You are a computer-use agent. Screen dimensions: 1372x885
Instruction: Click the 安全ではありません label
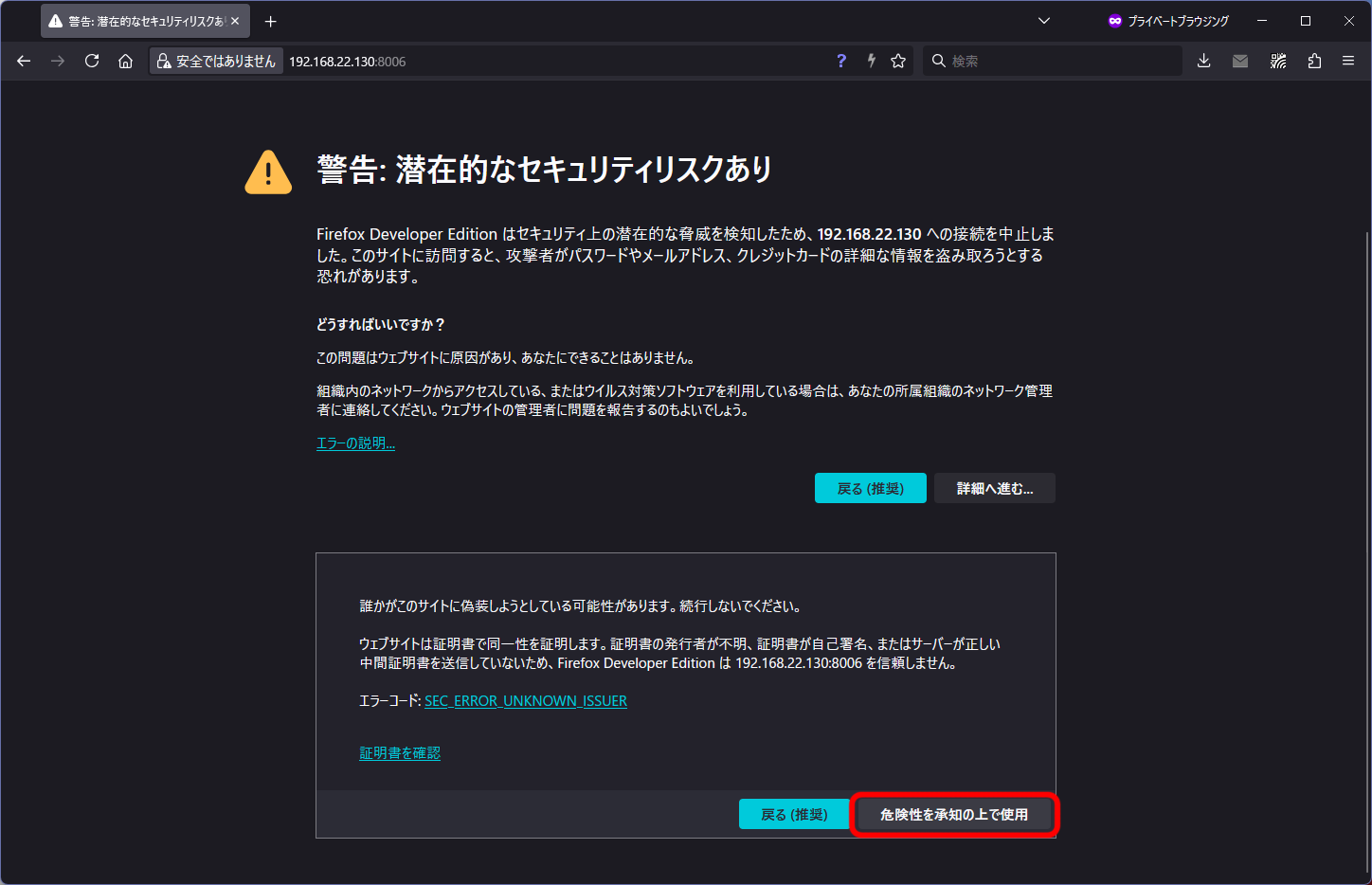click(x=226, y=61)
